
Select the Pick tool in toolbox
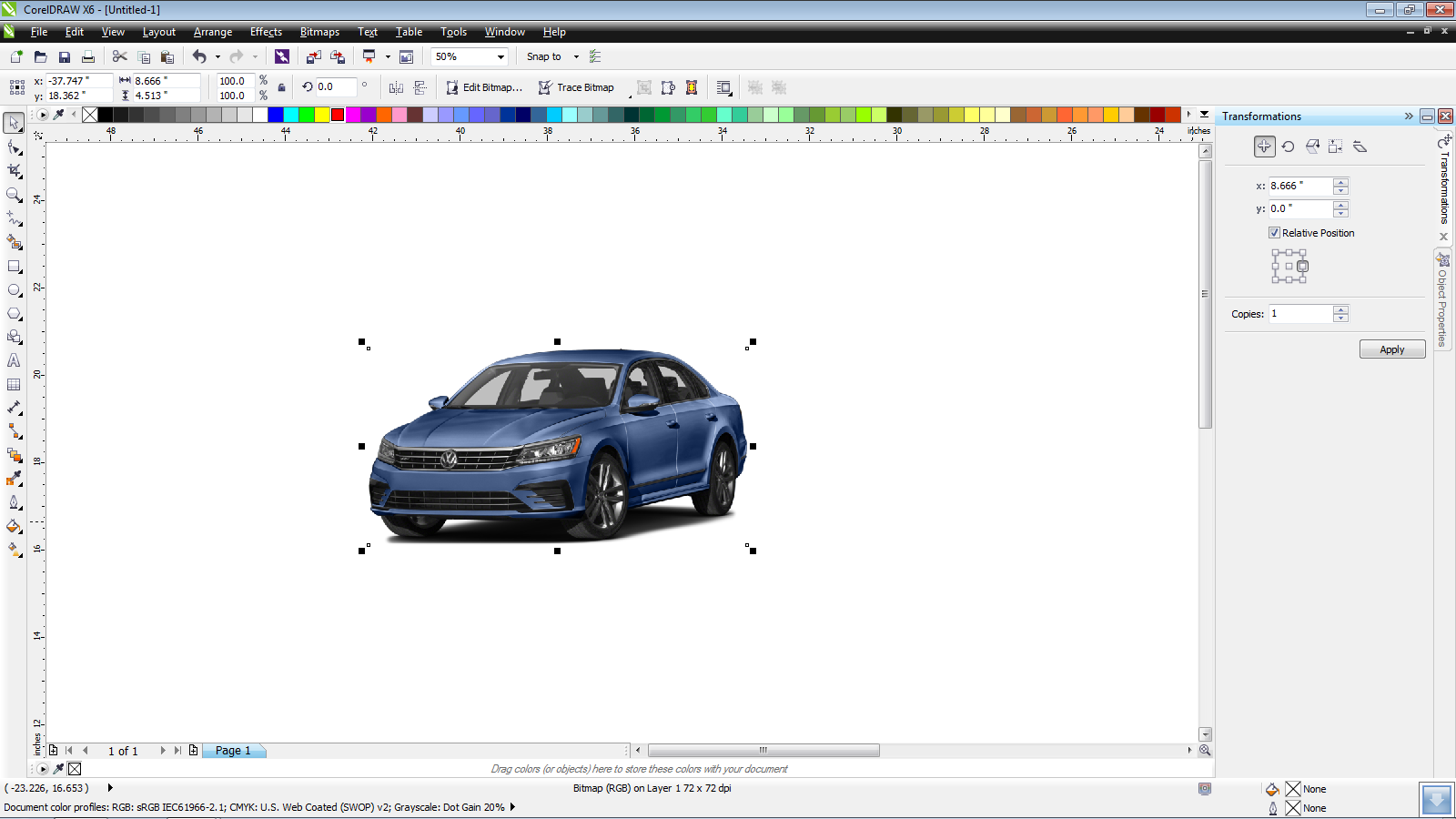(x=14, y=123)
